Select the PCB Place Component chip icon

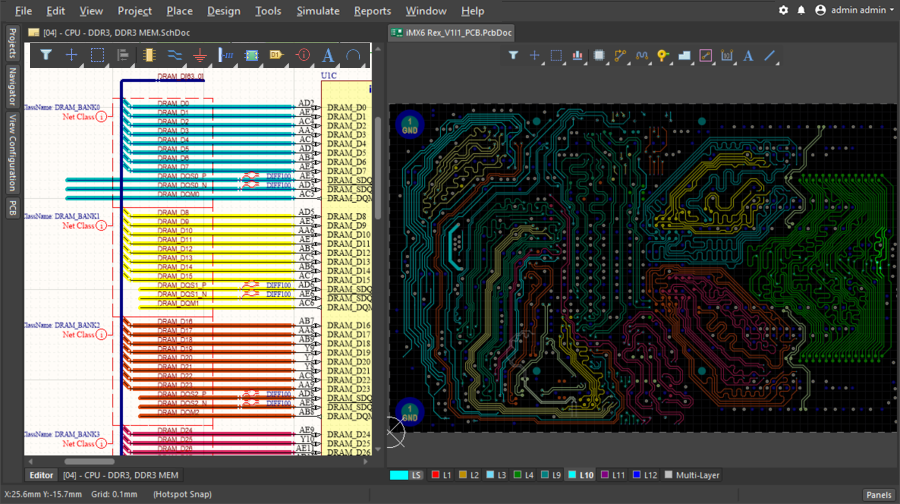(x=599, y=56)
